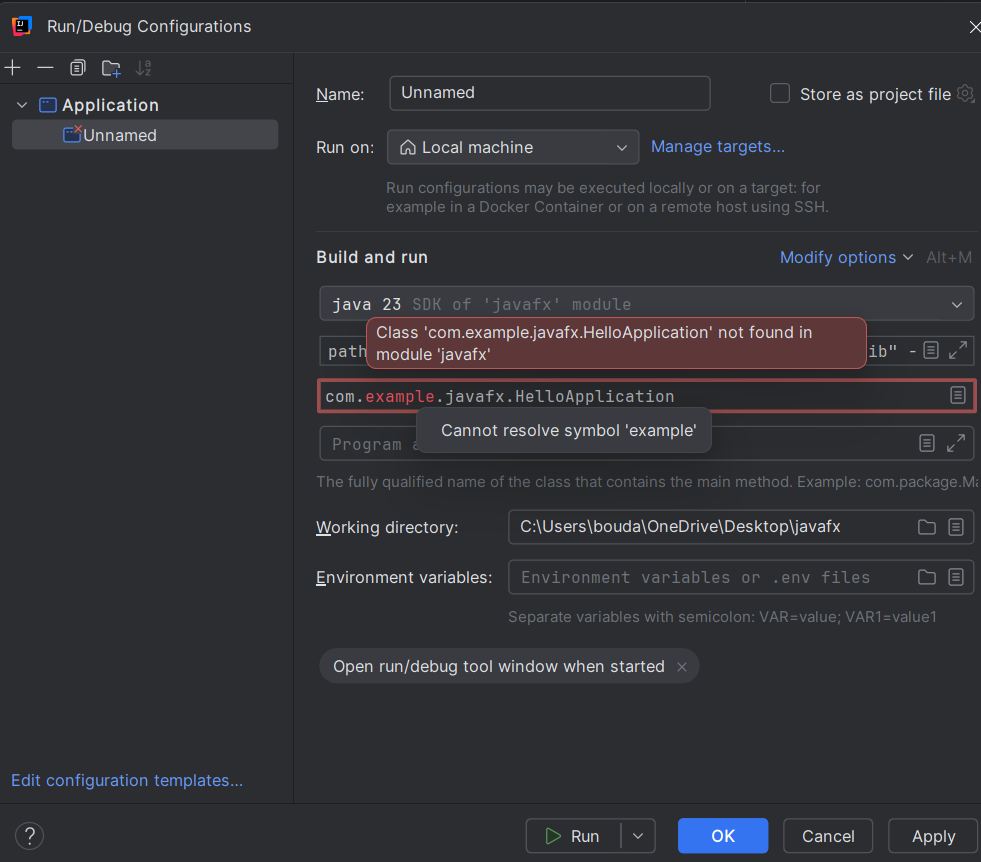Browse for the working directory folder
This screenshot has width=981, height=862.
(x=926, y=527)
